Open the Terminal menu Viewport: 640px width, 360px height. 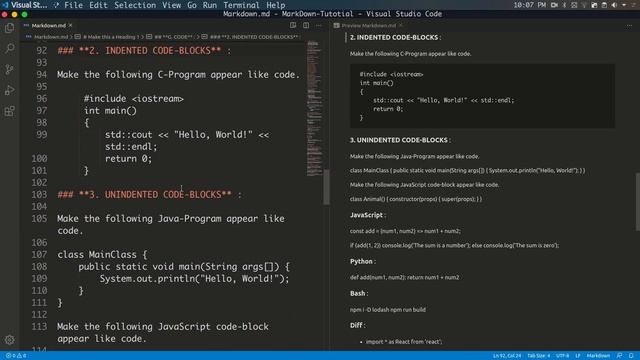241,5
